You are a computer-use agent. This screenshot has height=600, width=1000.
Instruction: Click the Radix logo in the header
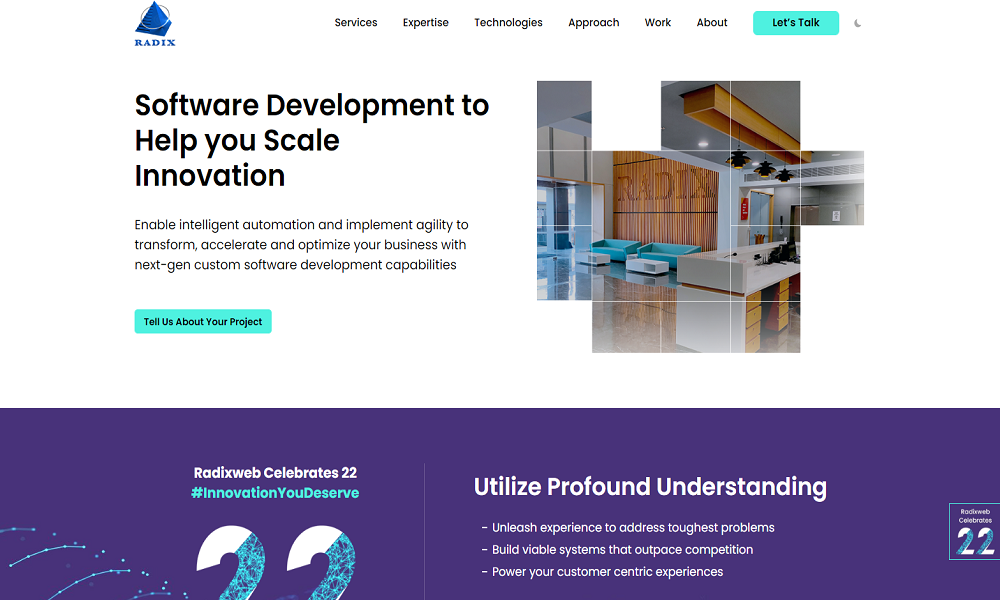point(155,24)
